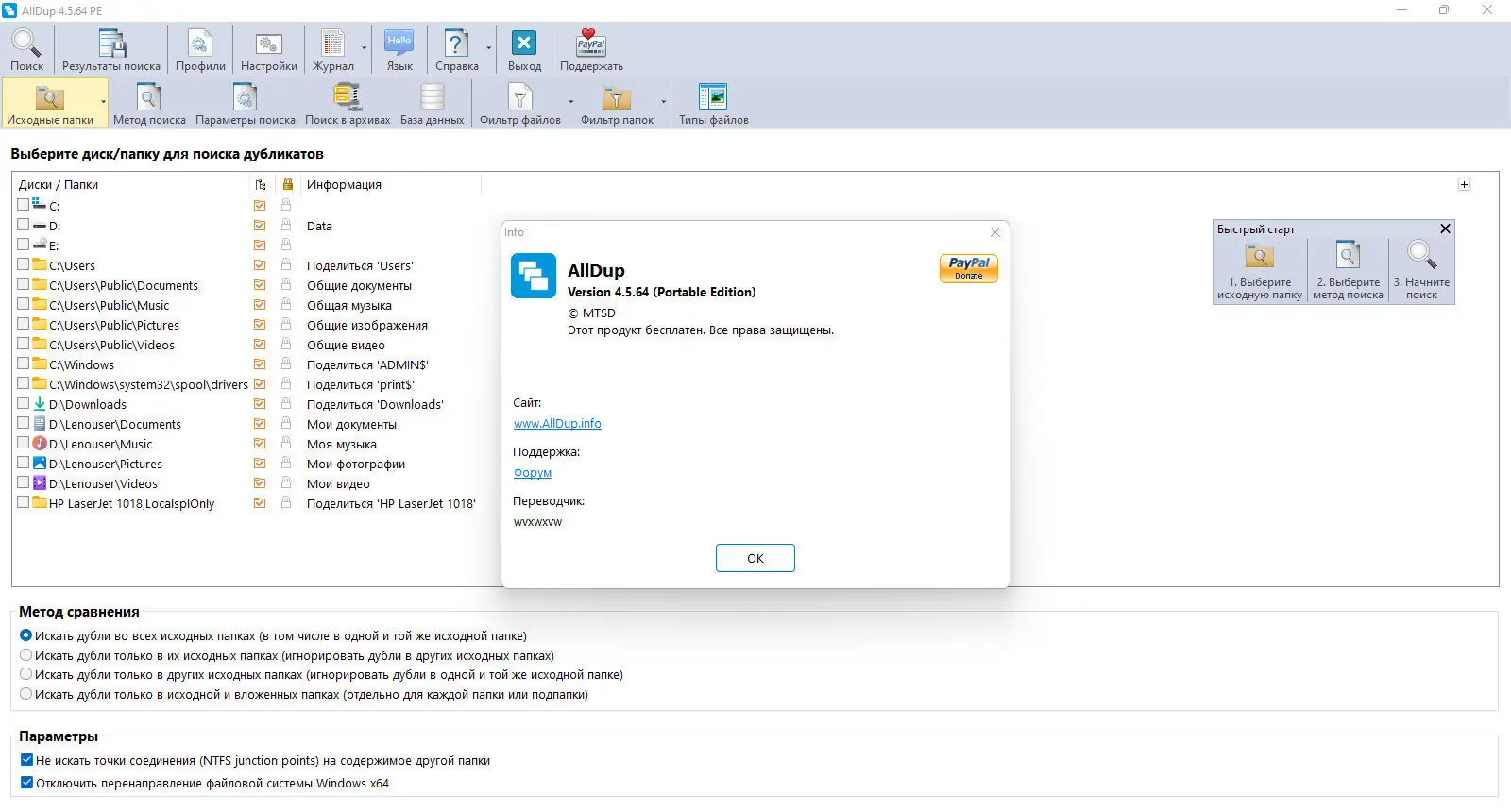Click the Поддержать PayPal toolbar icon
This screenshot has width=1511, height=812.
pos(591,50)
